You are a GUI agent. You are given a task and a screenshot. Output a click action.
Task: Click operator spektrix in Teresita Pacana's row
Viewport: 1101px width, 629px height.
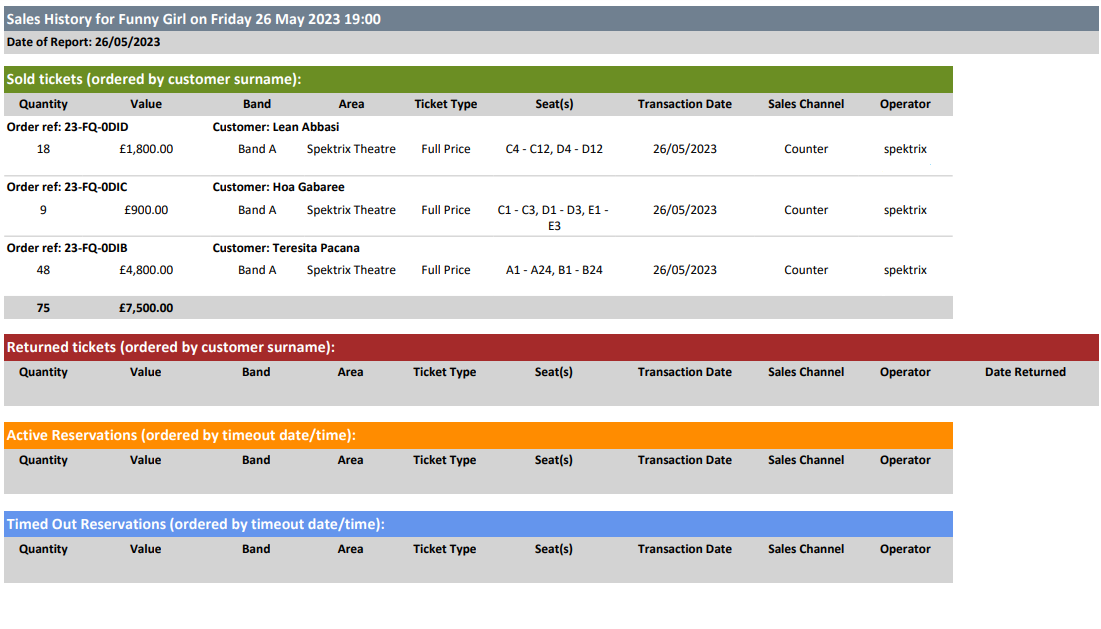[x=905, y=270]
